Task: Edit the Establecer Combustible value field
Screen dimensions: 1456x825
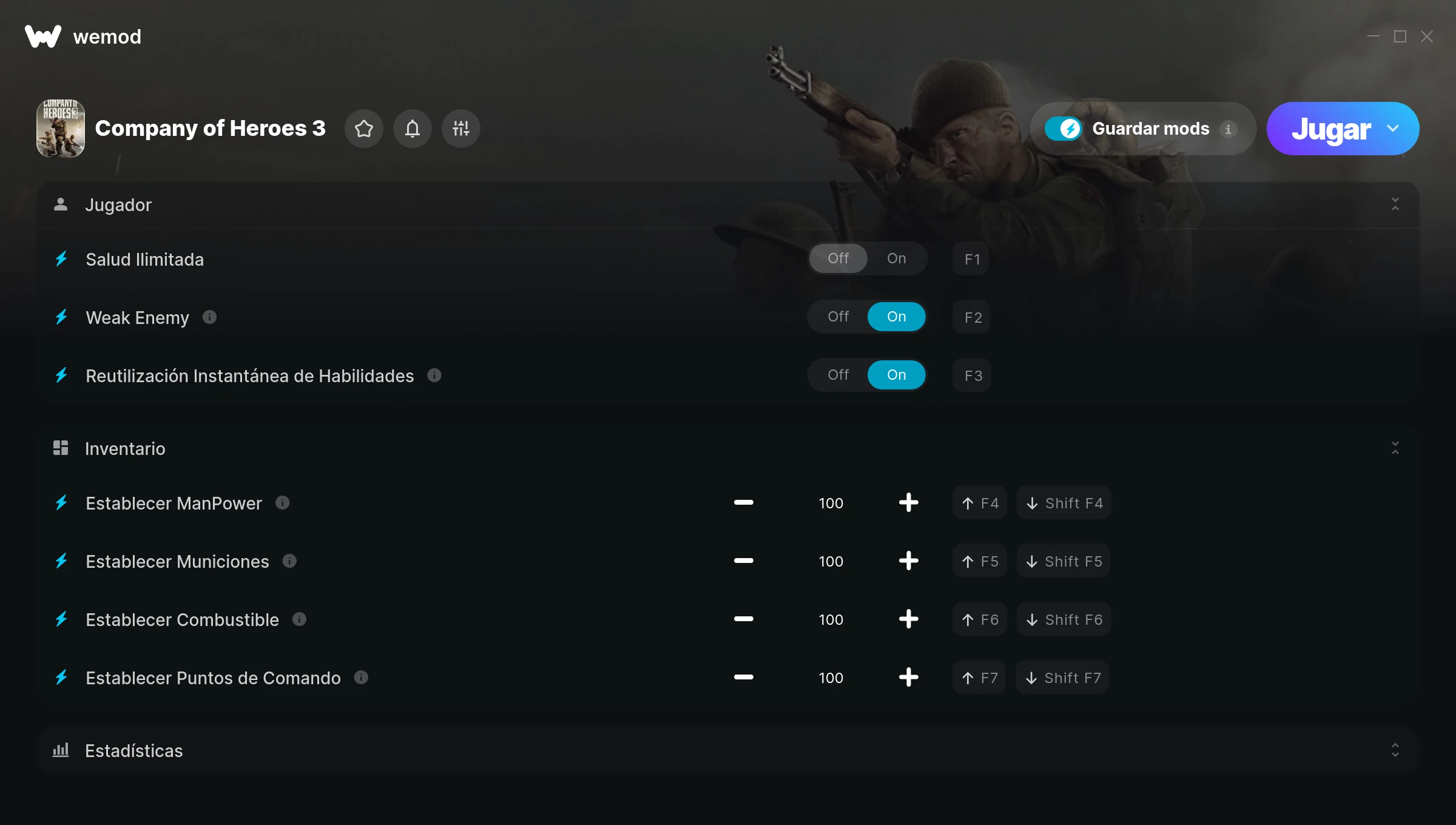Action: coord(831,619)
